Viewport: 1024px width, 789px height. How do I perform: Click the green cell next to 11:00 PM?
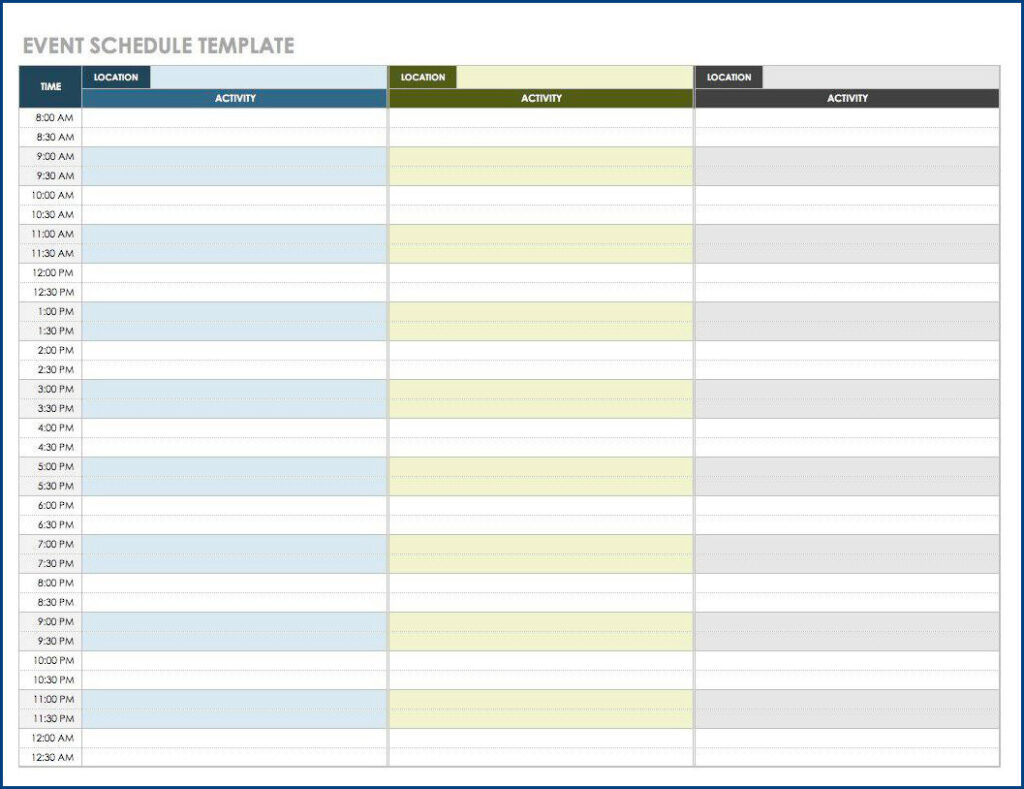tap(542, 699)
